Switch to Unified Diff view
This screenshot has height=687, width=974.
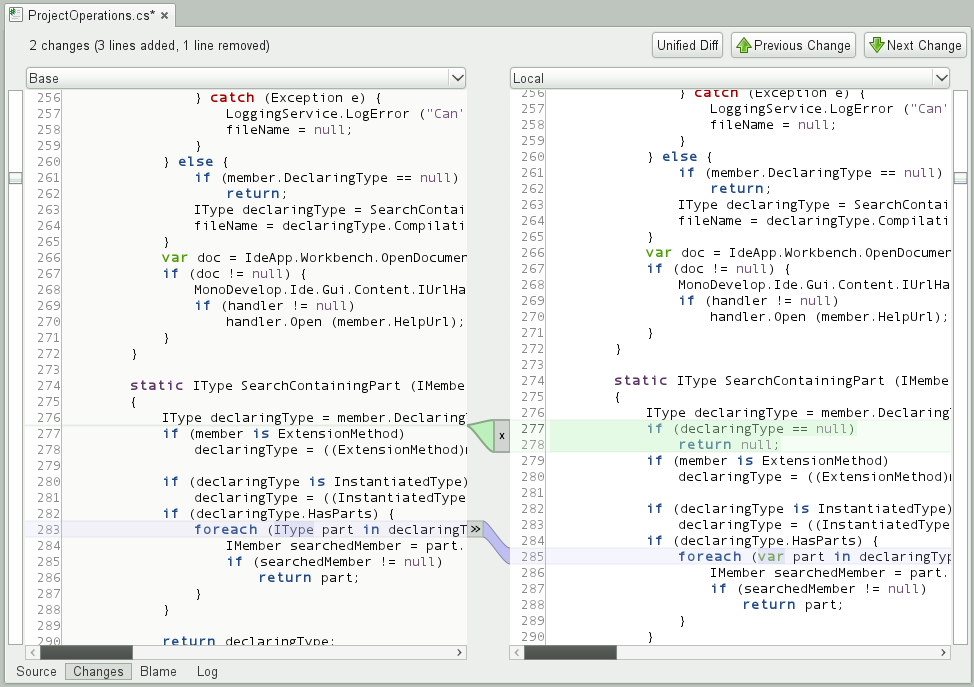tap(688, 45)
